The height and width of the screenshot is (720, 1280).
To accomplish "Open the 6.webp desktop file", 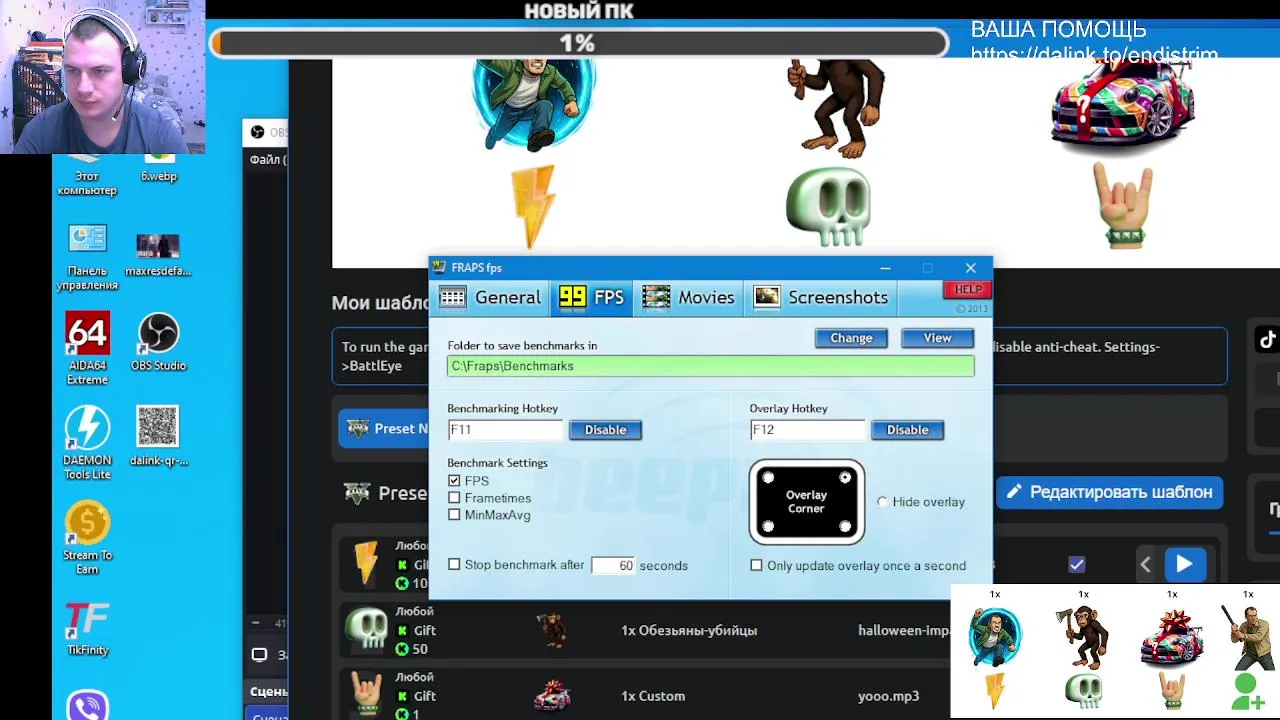I will pyautogui.click(x=158, y=170).
